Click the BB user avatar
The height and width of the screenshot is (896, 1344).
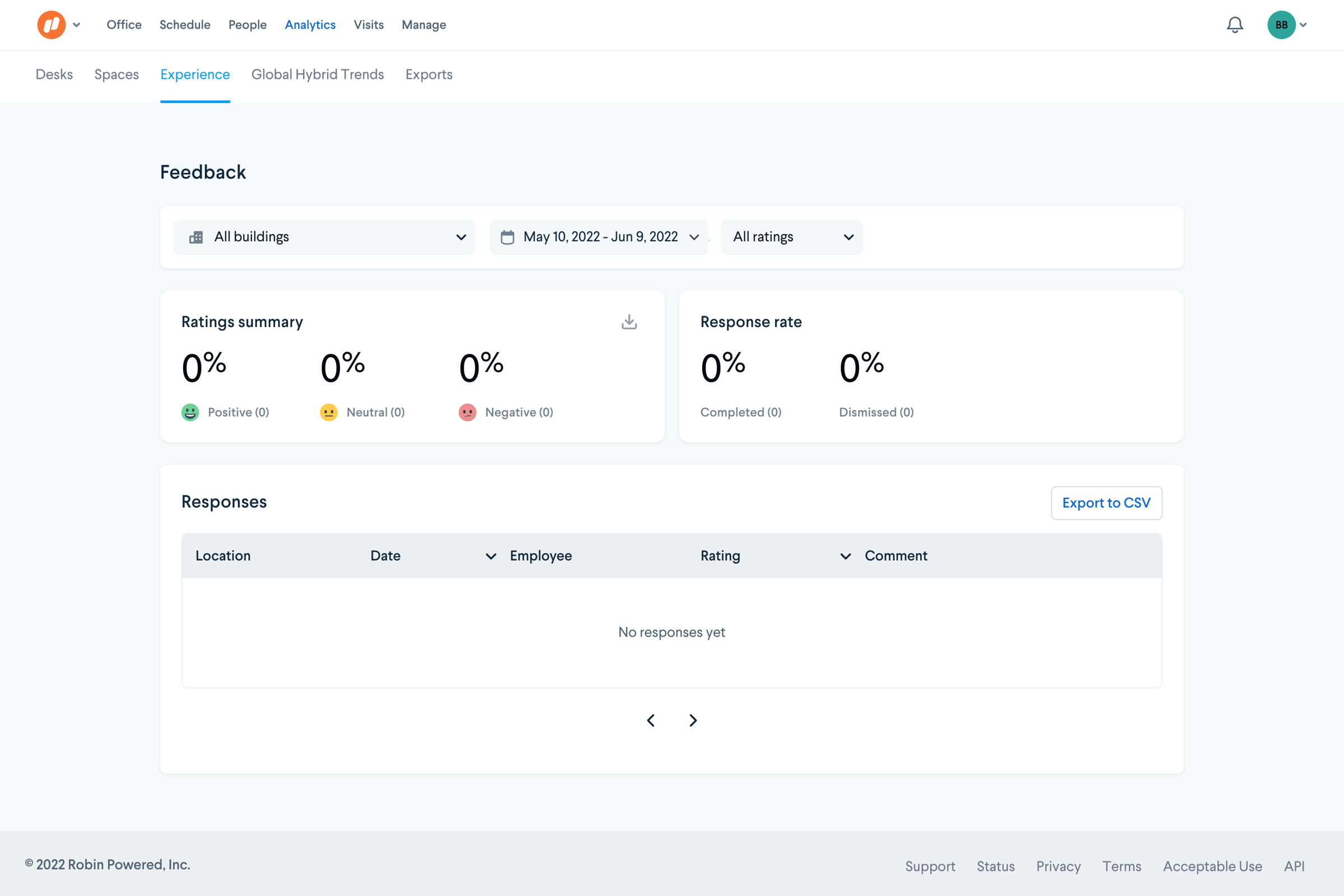pos(1281,25)
